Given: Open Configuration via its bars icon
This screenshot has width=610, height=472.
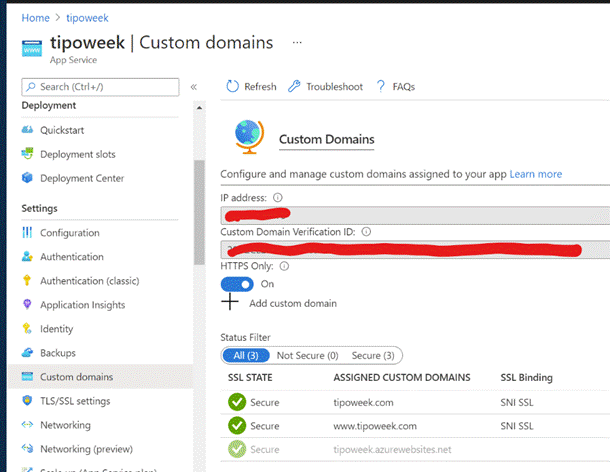Looking at the screenshot, I should (x=27, y=233).
